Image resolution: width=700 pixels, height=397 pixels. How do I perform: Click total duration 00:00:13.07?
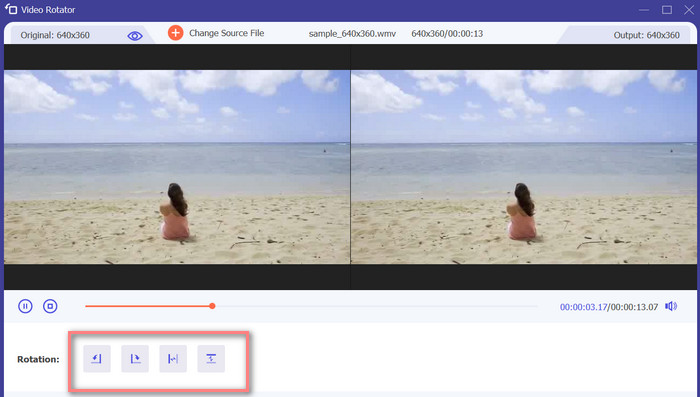(634, 307)
